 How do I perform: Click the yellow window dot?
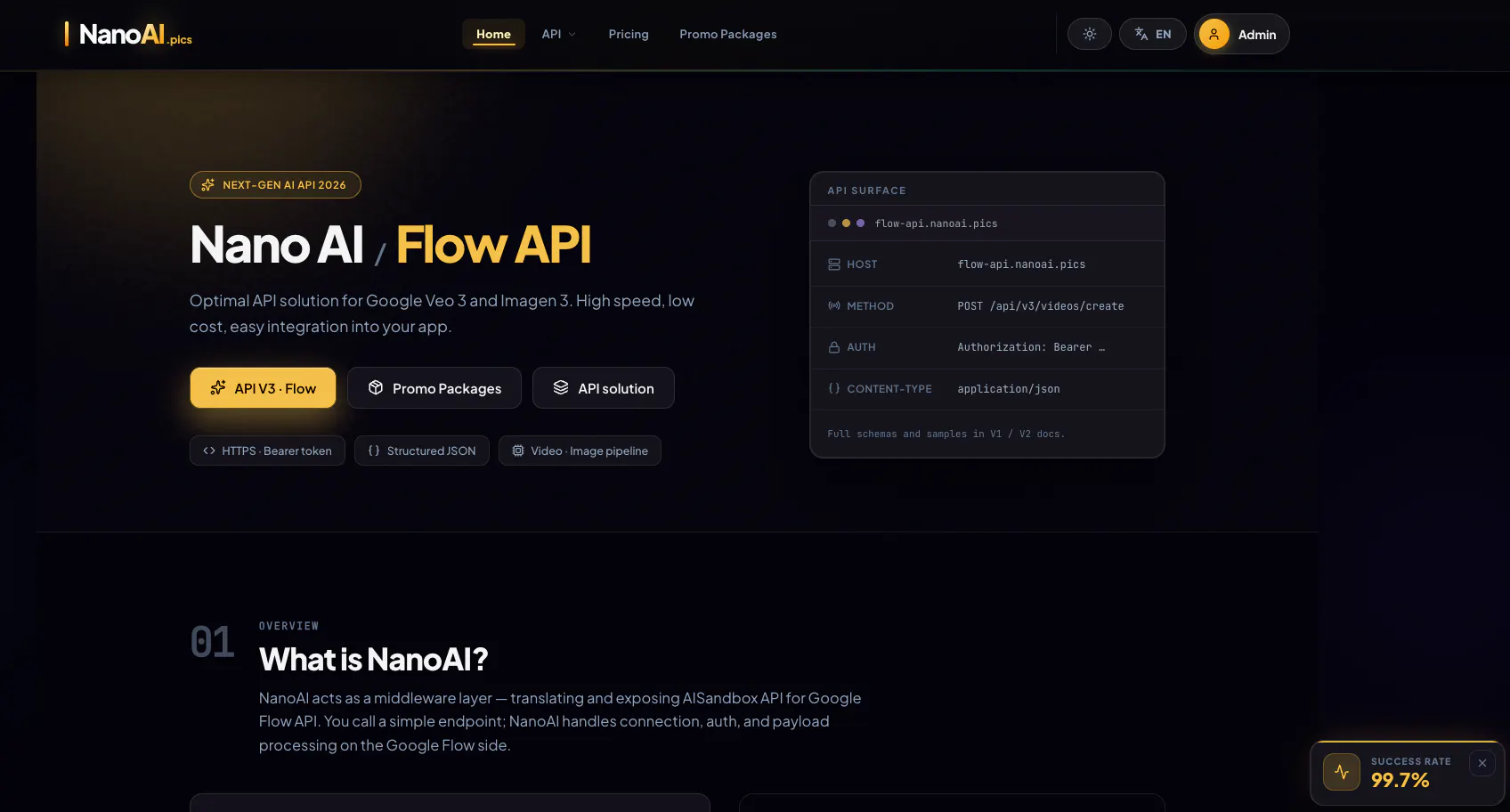click(846, 223)
